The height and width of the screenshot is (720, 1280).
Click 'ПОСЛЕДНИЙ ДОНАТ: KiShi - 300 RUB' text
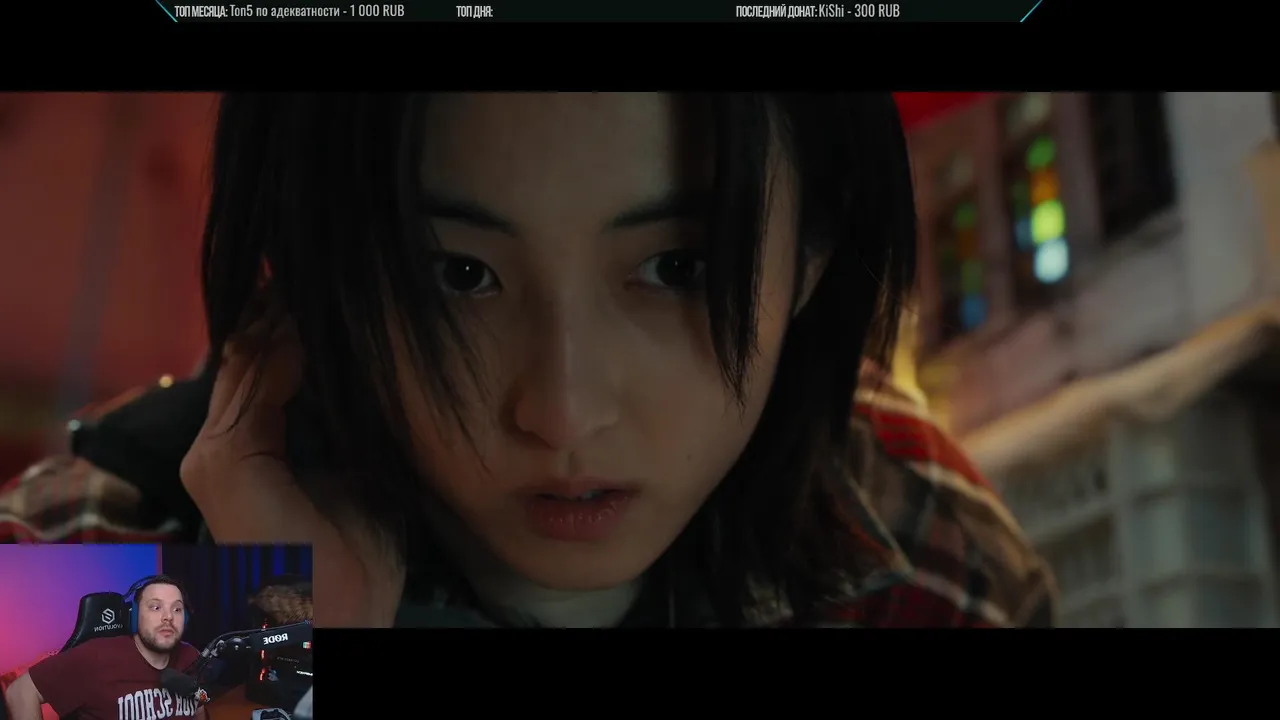[817, 11]
